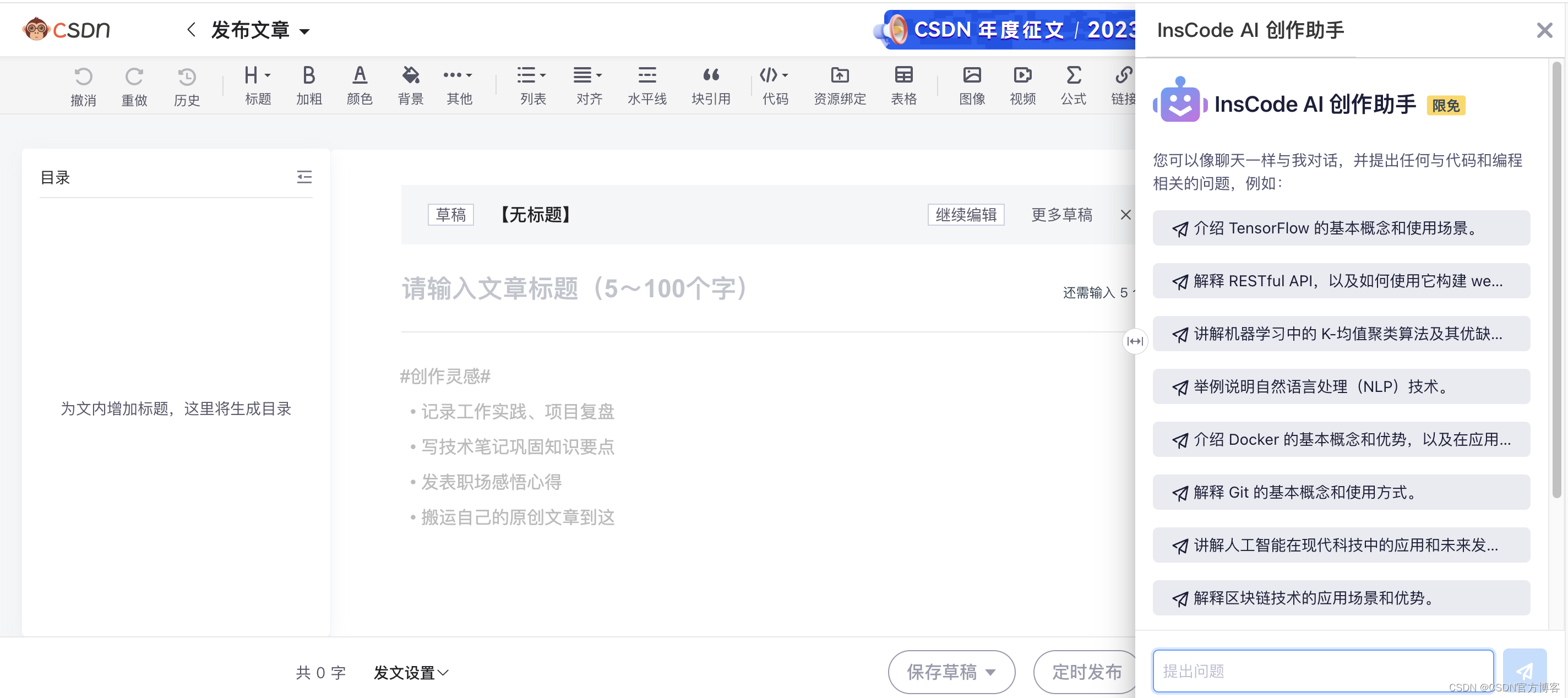
Task: Dismiss the draft notice bar
Action: [x=1125, y=215]
